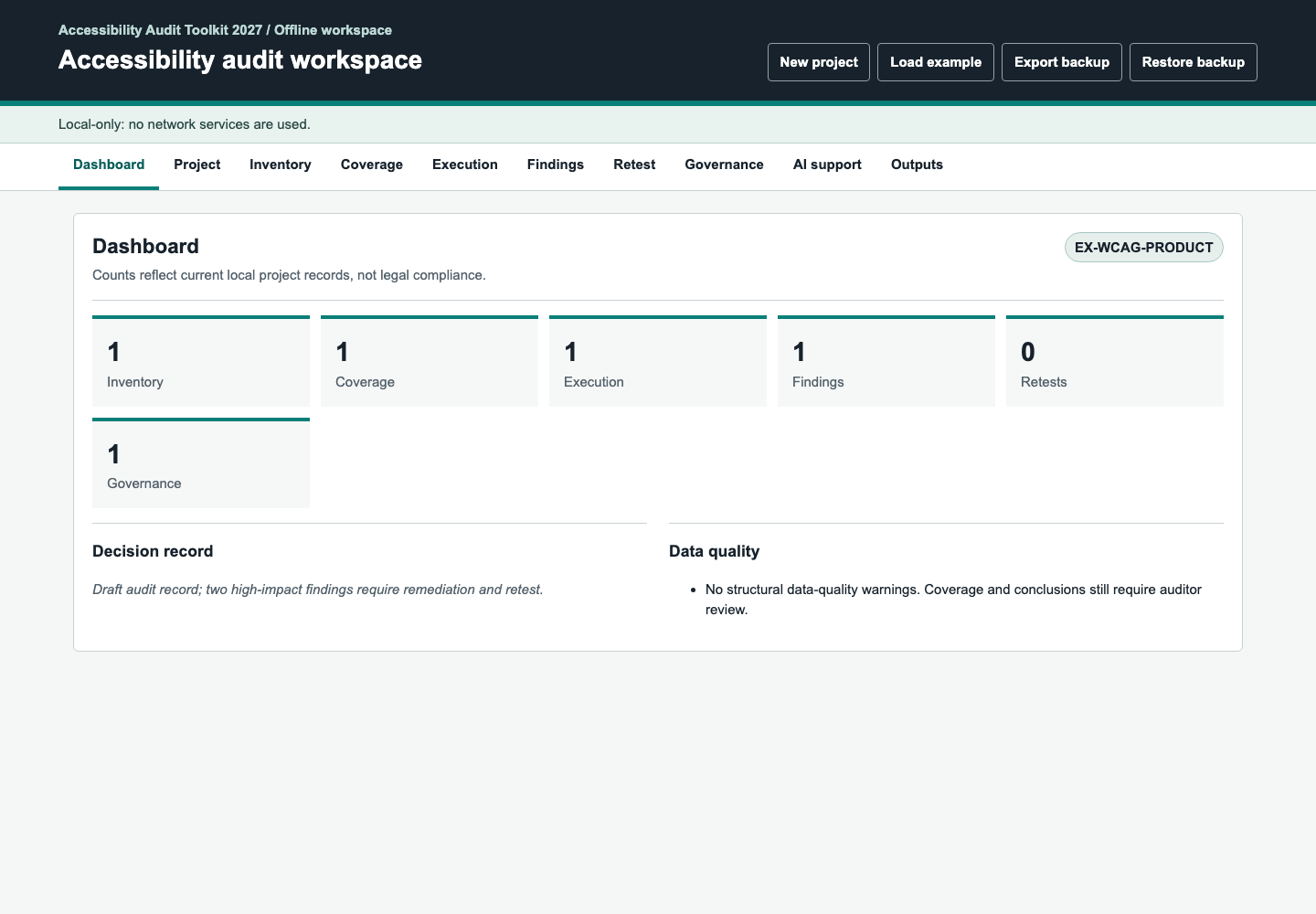Click the 'Accessibility audit workspace' title
The image size is (1316, 914).
coord(240,60)
